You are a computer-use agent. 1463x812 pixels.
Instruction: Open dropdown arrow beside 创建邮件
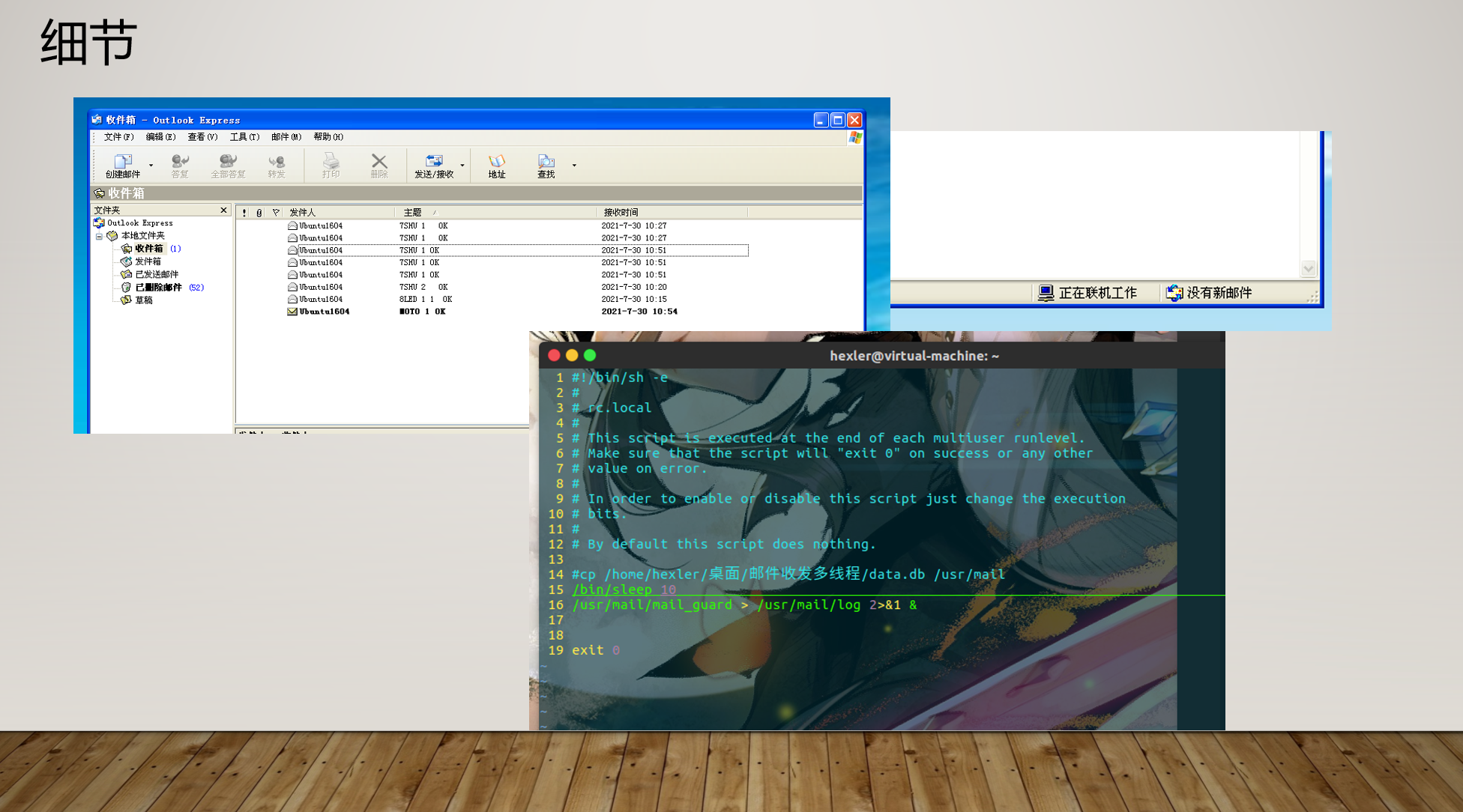tap(151, 166)
